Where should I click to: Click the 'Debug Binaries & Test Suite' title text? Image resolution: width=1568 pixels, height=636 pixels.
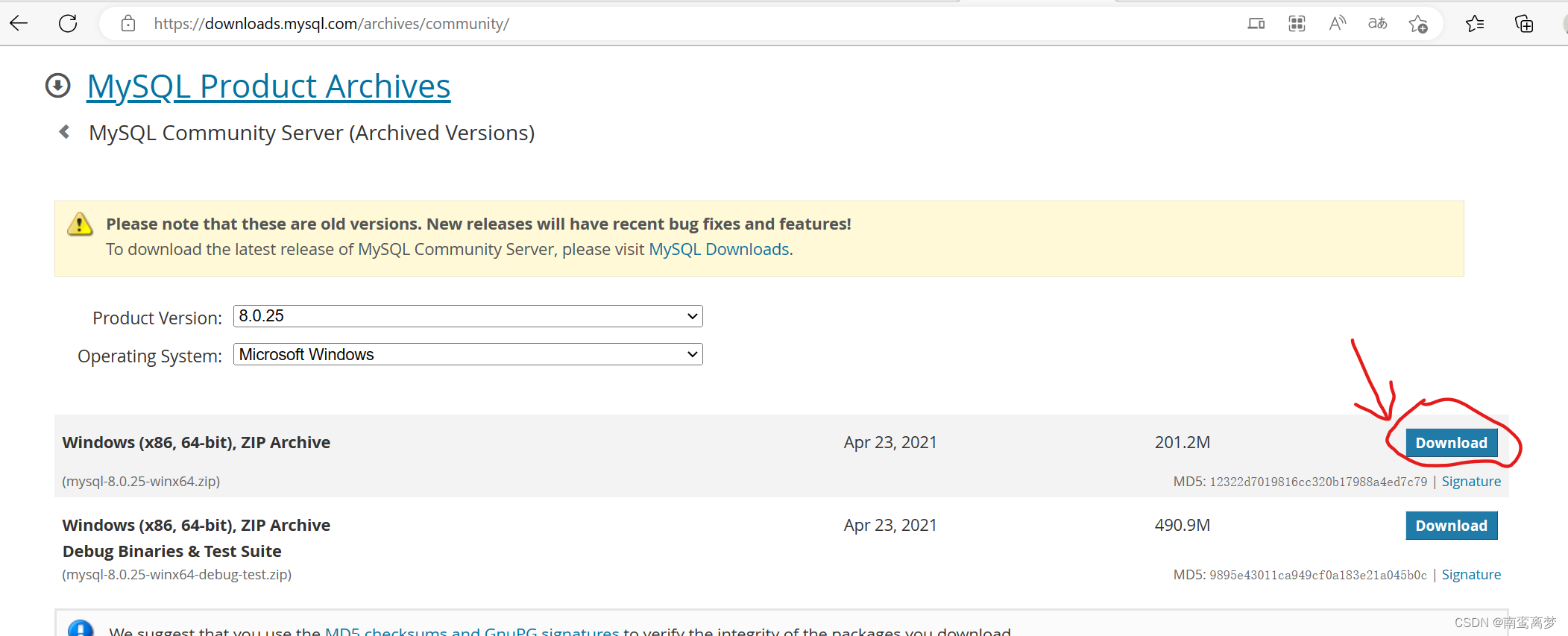172,551
